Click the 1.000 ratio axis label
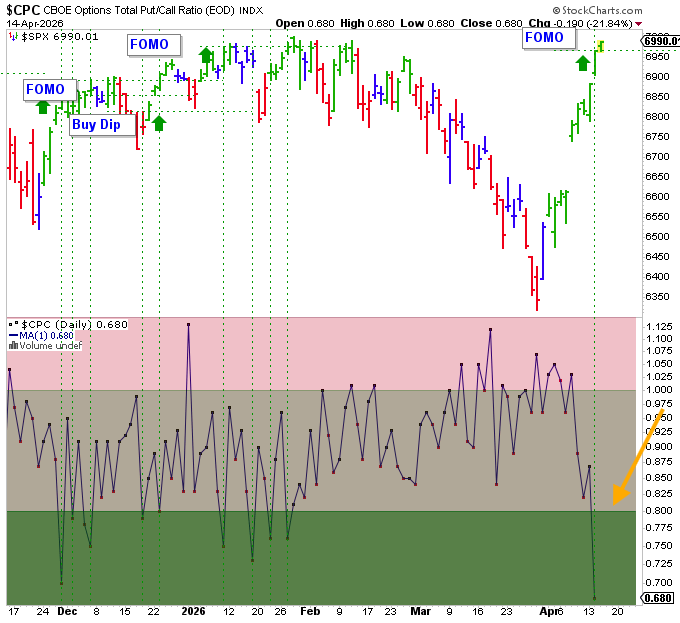This screenshot has height=623, width=680. [659, 390]
